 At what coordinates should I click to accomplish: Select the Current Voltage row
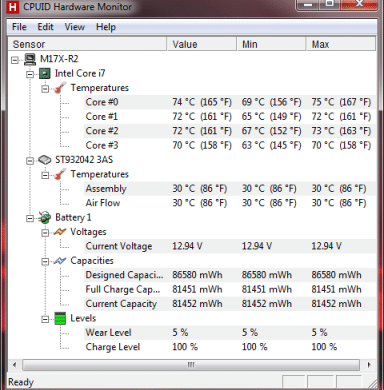[230, 246]
